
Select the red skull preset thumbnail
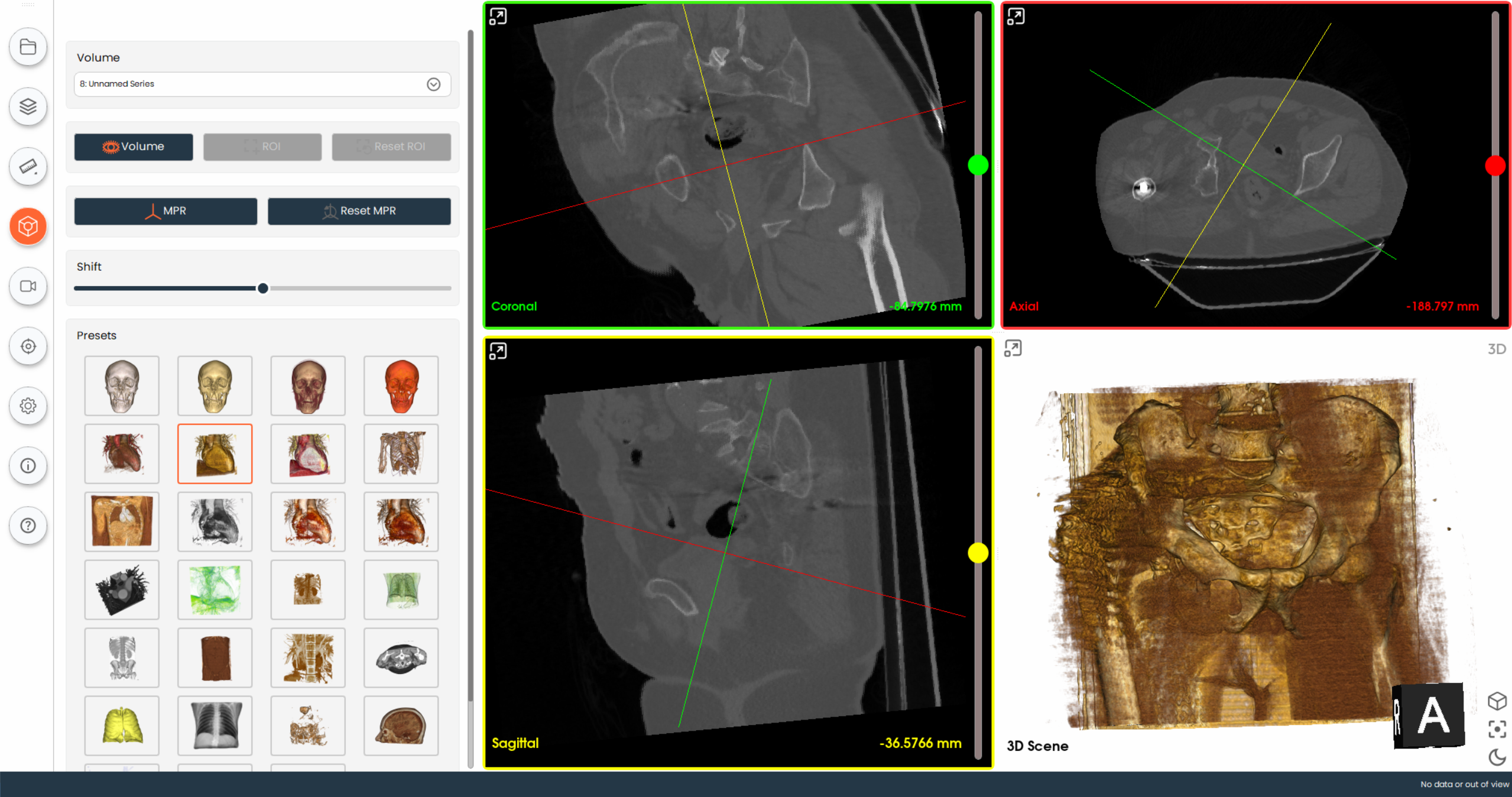click(401, 386)
